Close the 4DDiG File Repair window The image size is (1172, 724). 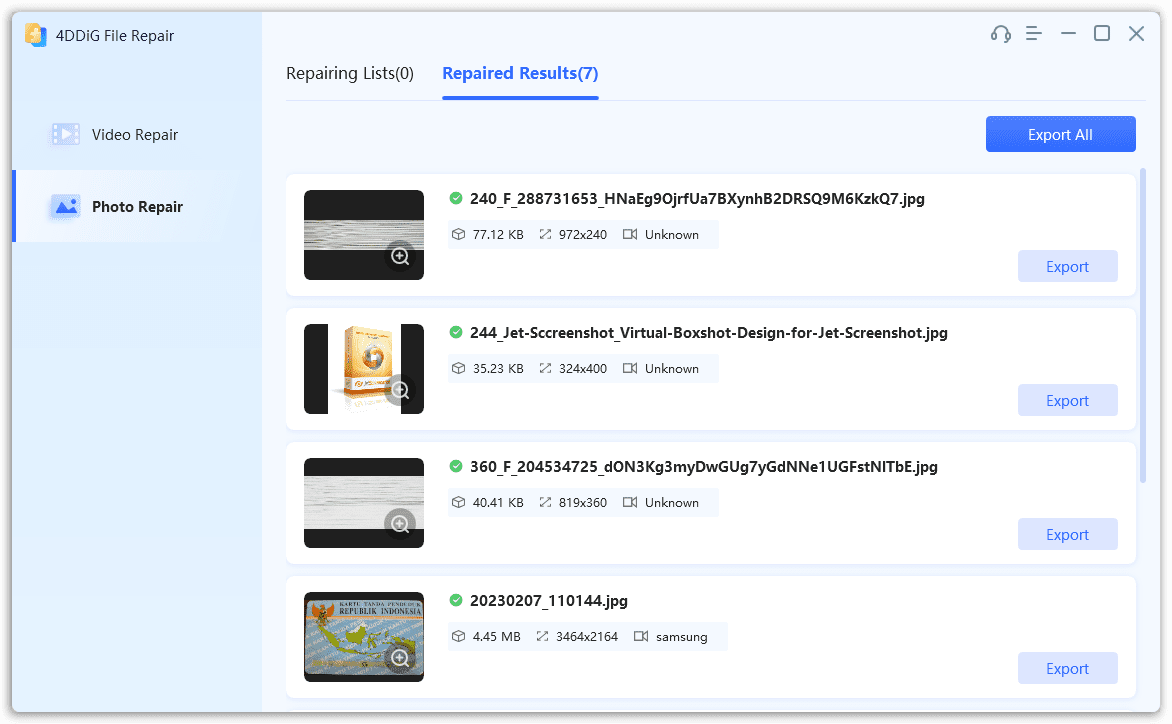[1136, 34]
